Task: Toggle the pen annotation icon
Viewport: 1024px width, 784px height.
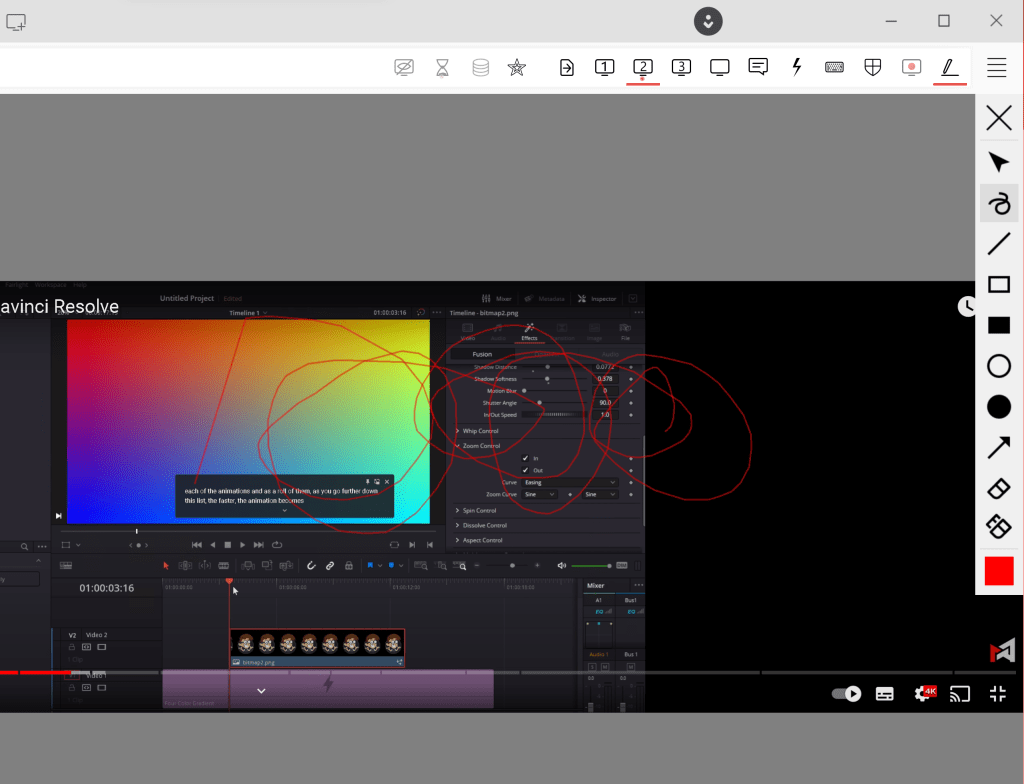Action: pos(950,67)
